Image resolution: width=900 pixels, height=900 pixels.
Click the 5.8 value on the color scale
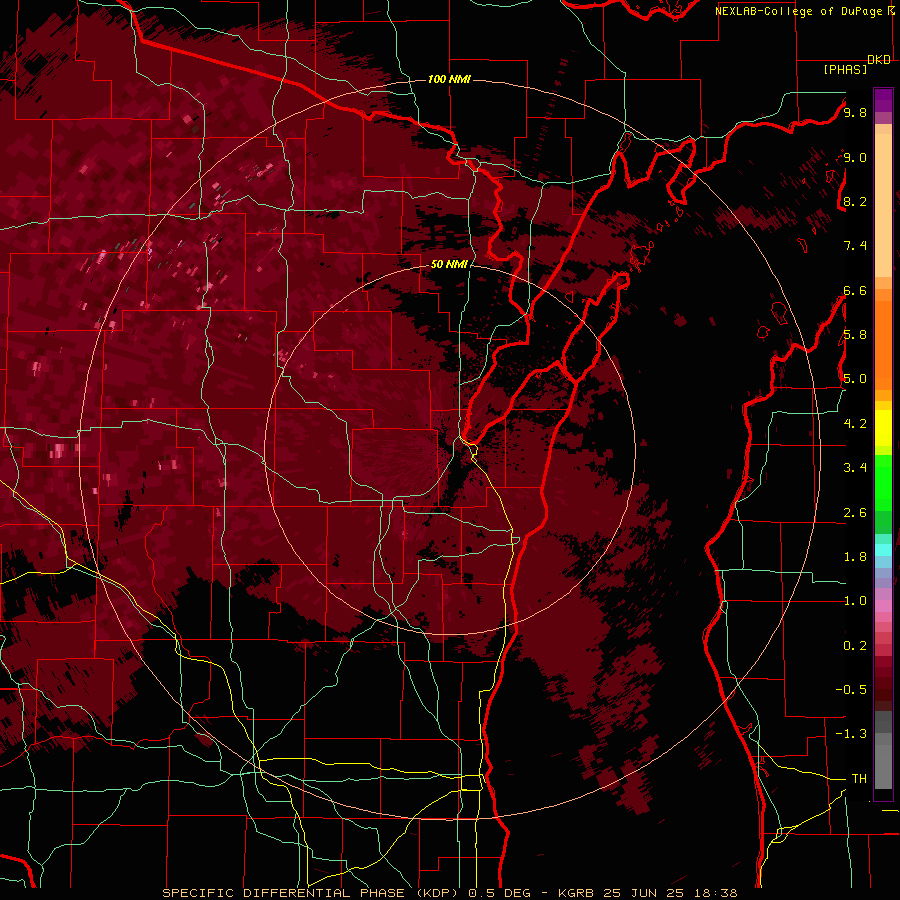(x=855, y=335)
